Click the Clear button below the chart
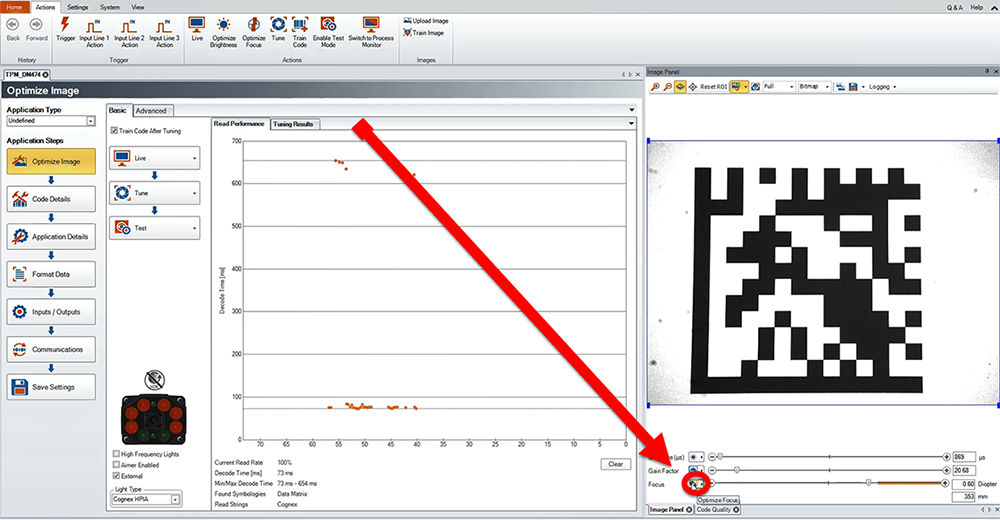 pos(616,464)
